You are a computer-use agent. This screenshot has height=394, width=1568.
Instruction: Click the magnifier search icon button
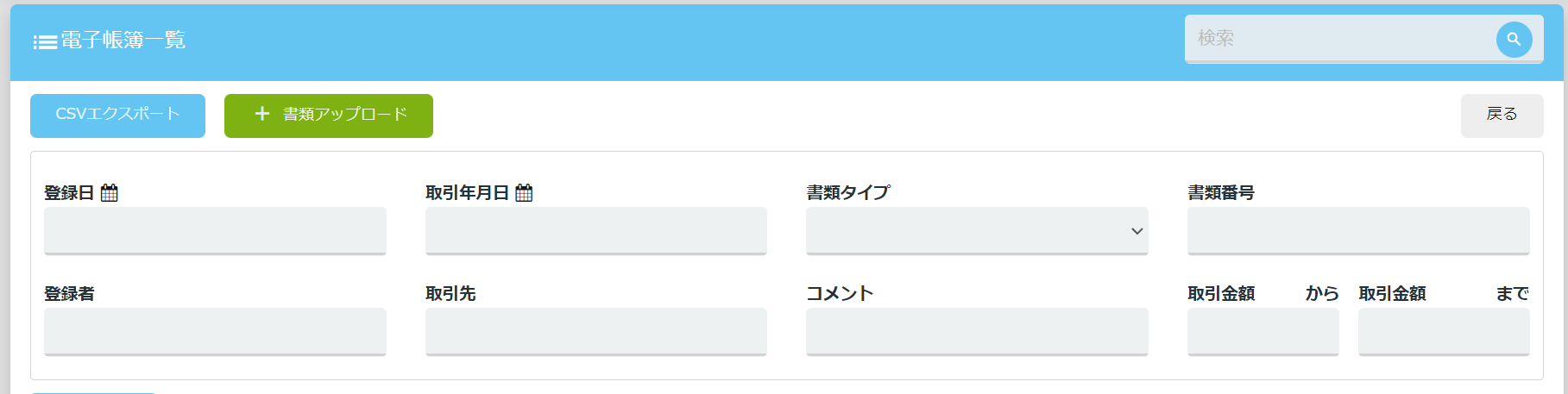[x=1514, y=39]
